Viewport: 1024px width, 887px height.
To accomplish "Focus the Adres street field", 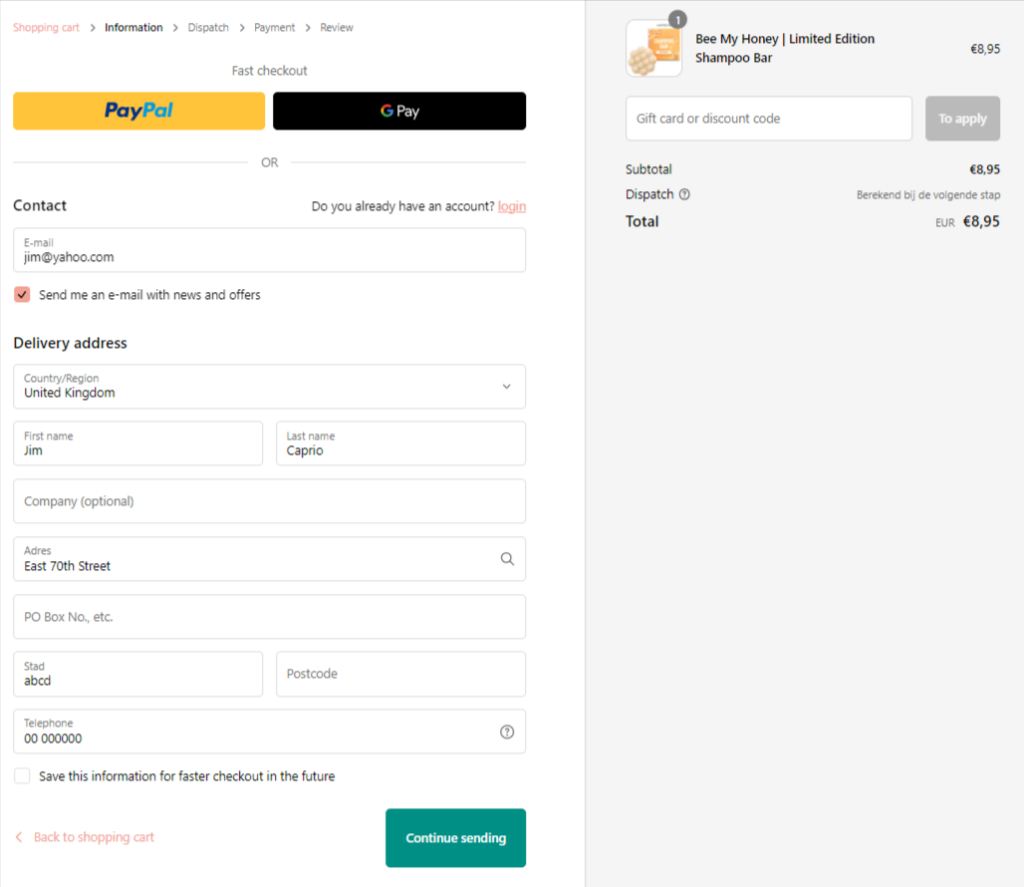I will point(269,558).
